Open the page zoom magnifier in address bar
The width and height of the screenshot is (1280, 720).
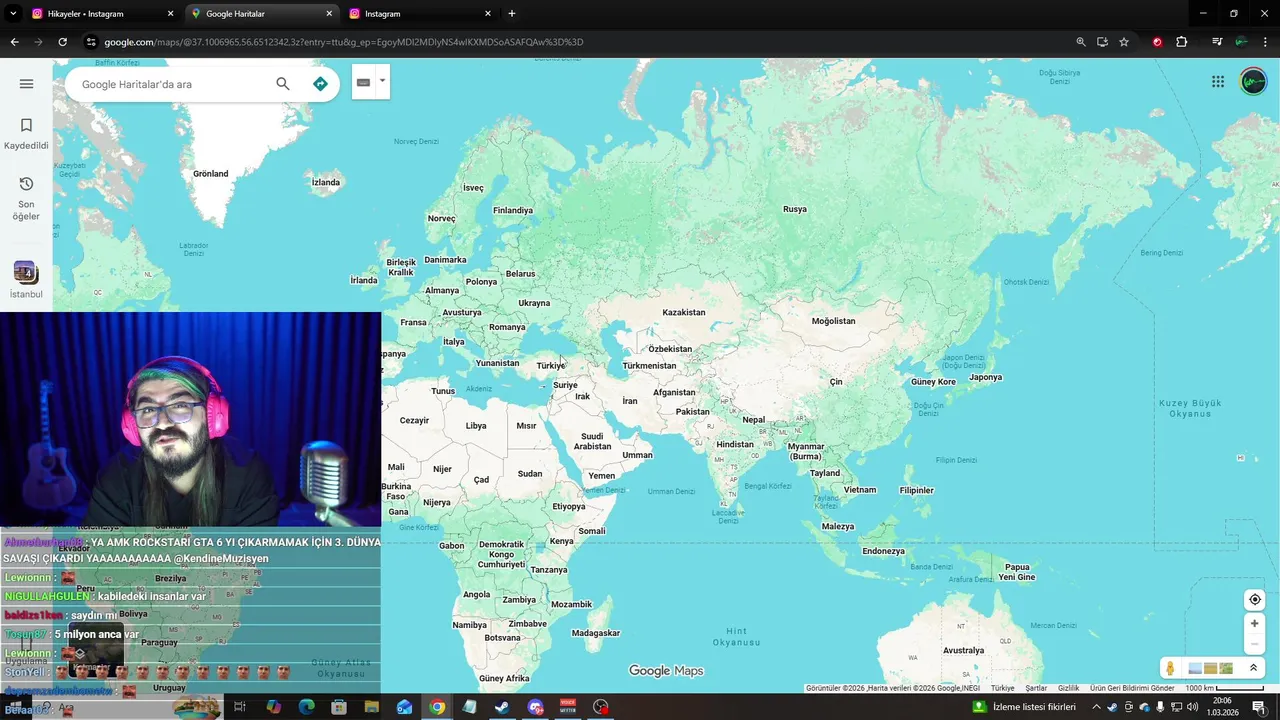pos(1081,42)
